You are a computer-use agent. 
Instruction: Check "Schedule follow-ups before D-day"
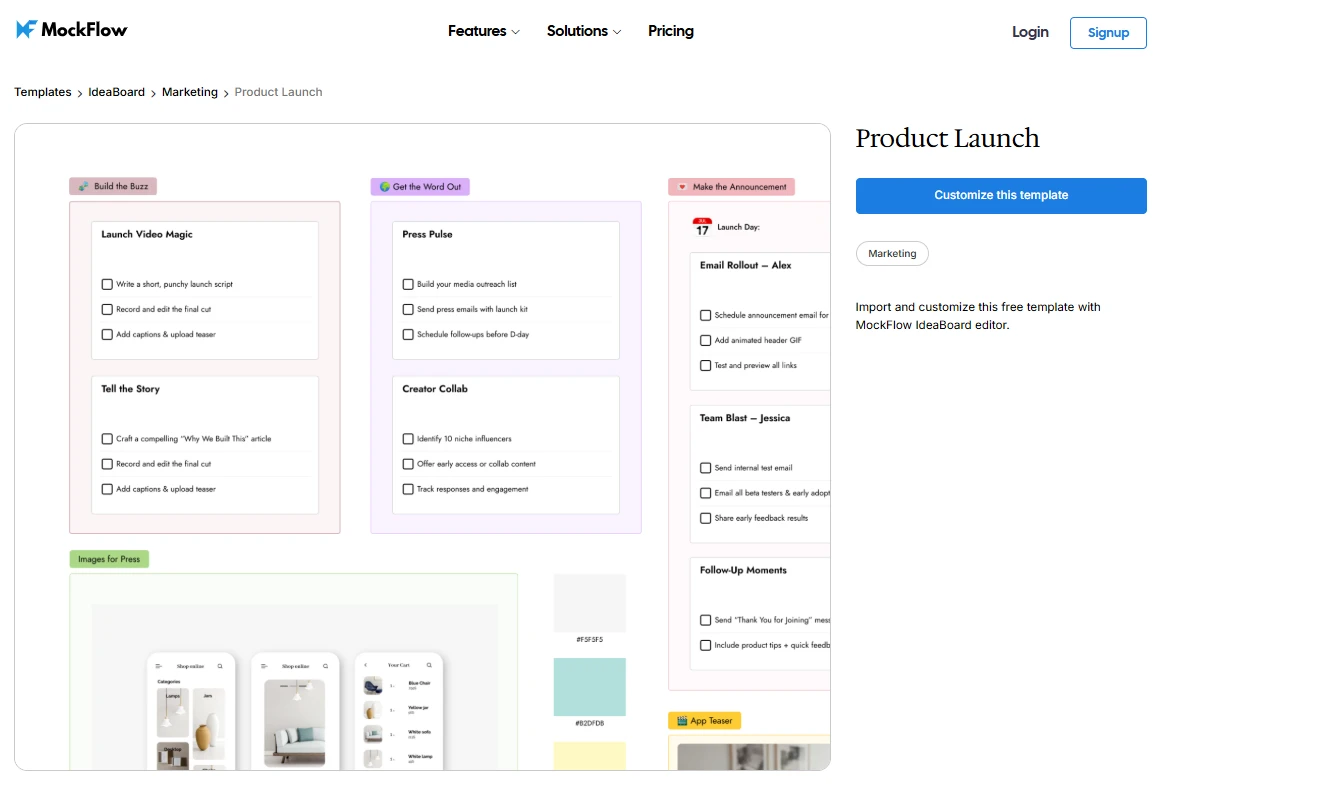(408, 334)
